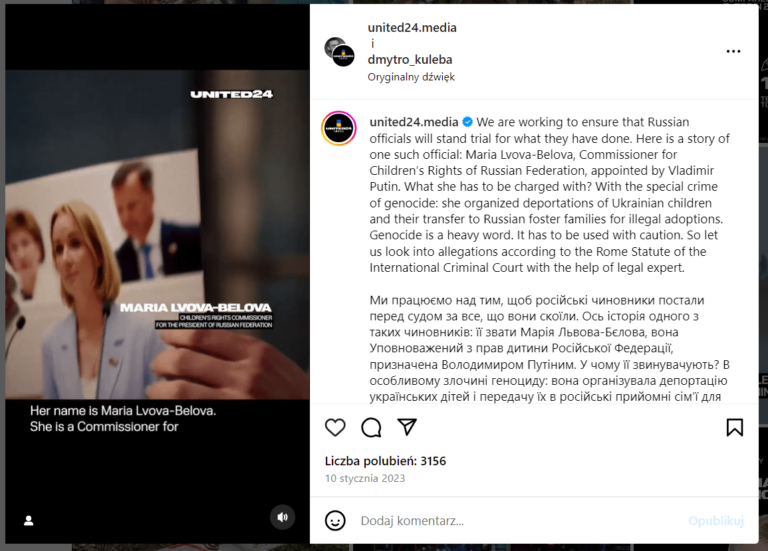Viewport: 768px width, 551px height.
Task: Open dmytro_kuleba profile link
Action: click(410, 60)
